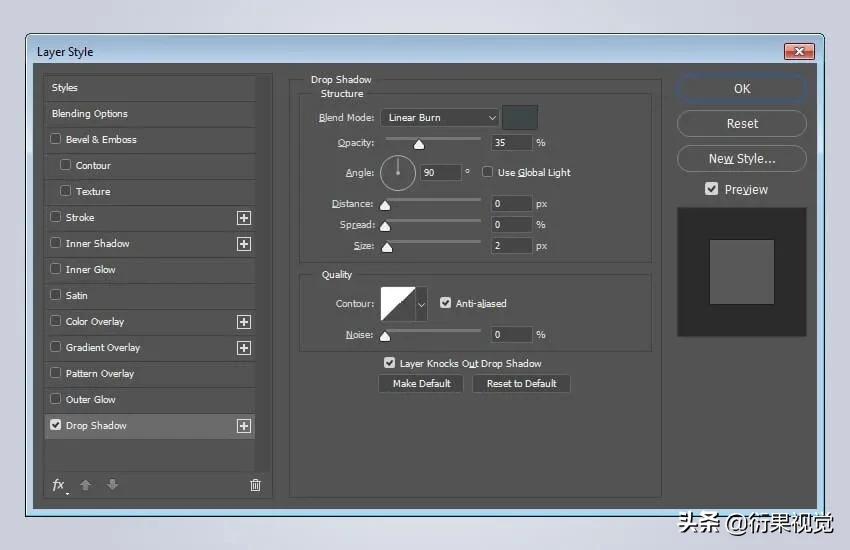
Task: Open the fx effects menu icon
Action: [59, 485]
